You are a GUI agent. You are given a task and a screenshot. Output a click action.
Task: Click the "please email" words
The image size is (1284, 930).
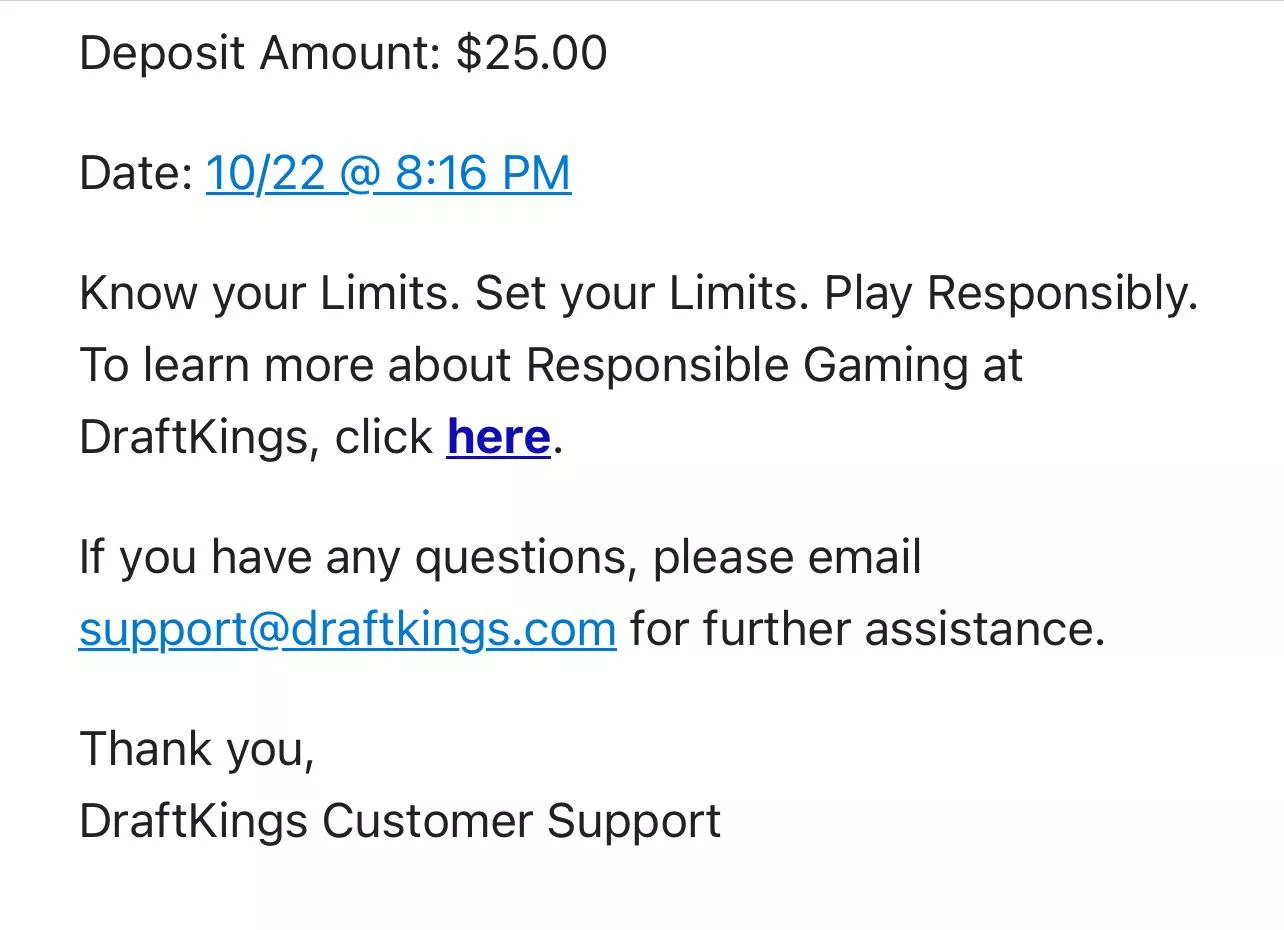pyautogui.click(x=787, y=557)
